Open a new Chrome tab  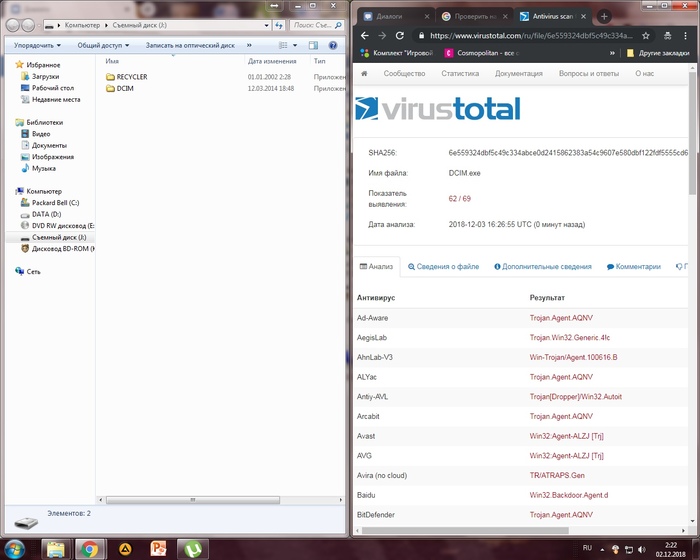click(604, 17)
